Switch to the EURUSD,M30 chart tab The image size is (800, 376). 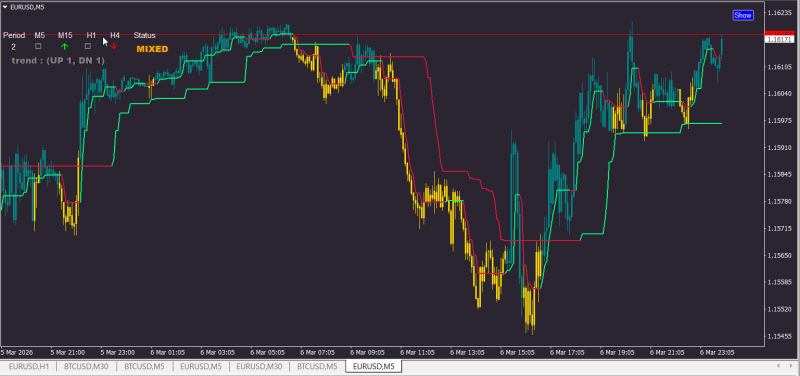tap(260, 366)
